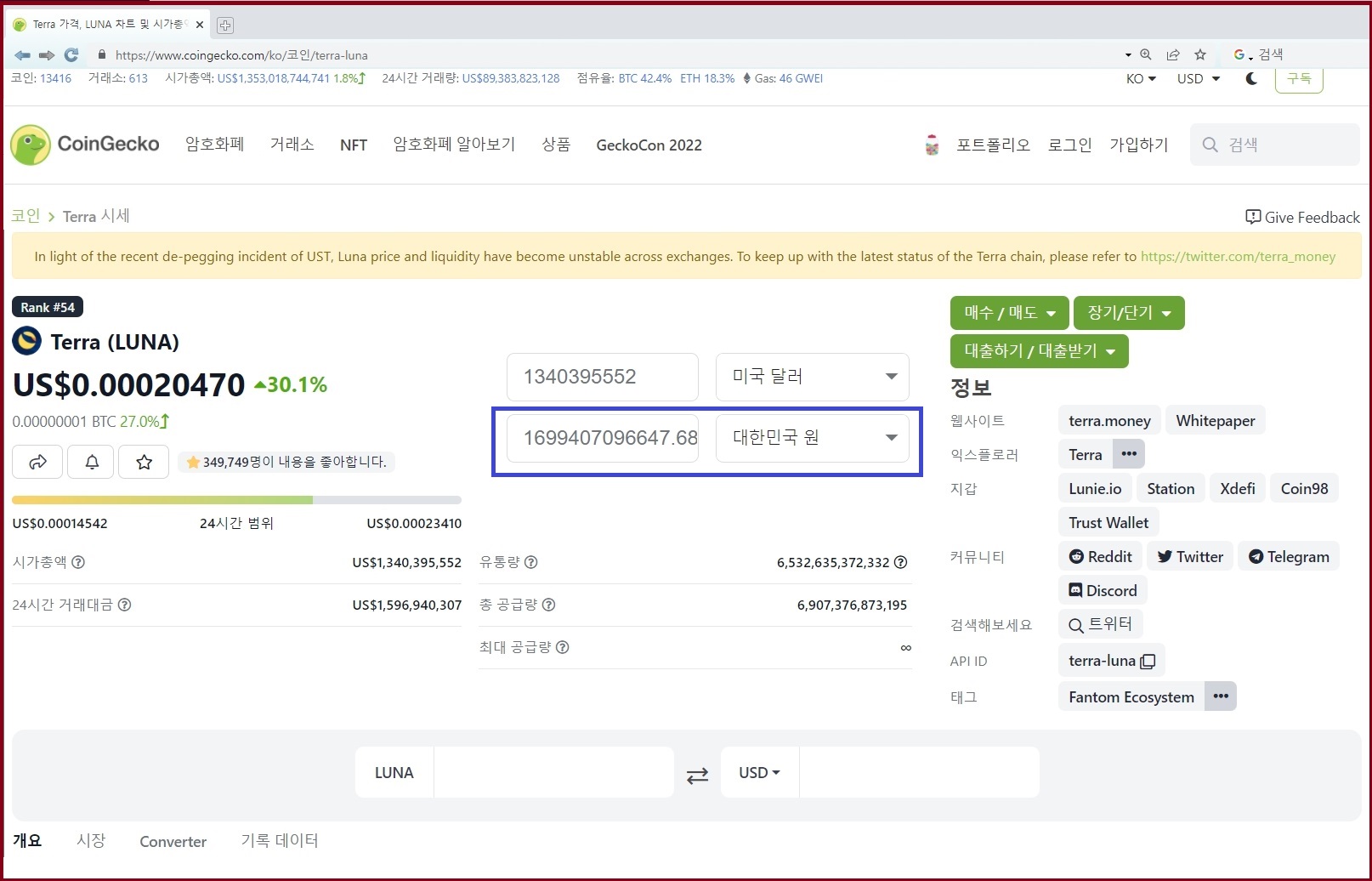Open Discord community link
This screenshot has height=881, width=1372.
tap(1103, 591)
